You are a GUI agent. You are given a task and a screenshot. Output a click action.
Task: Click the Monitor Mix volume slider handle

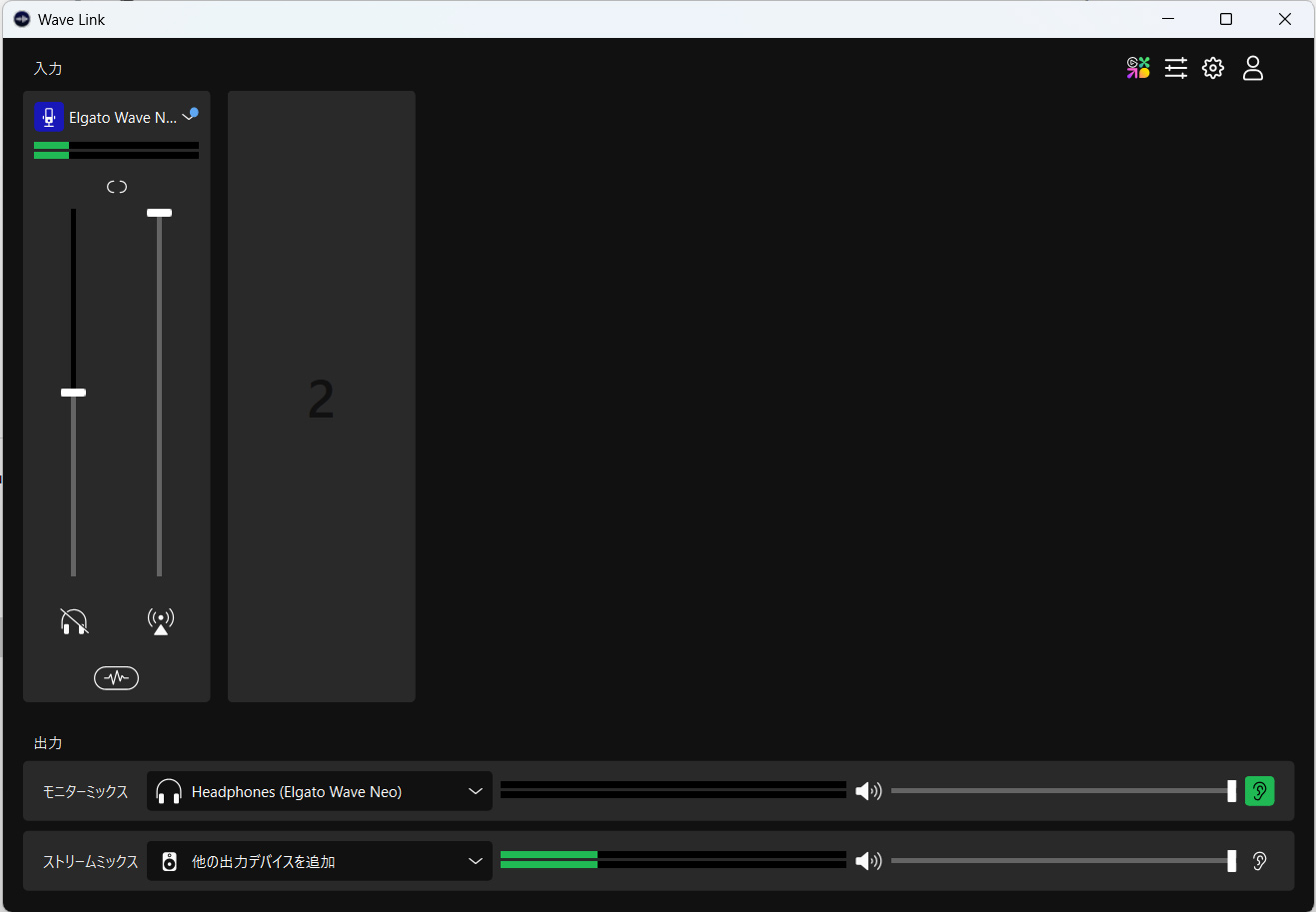pos(1231,791)
